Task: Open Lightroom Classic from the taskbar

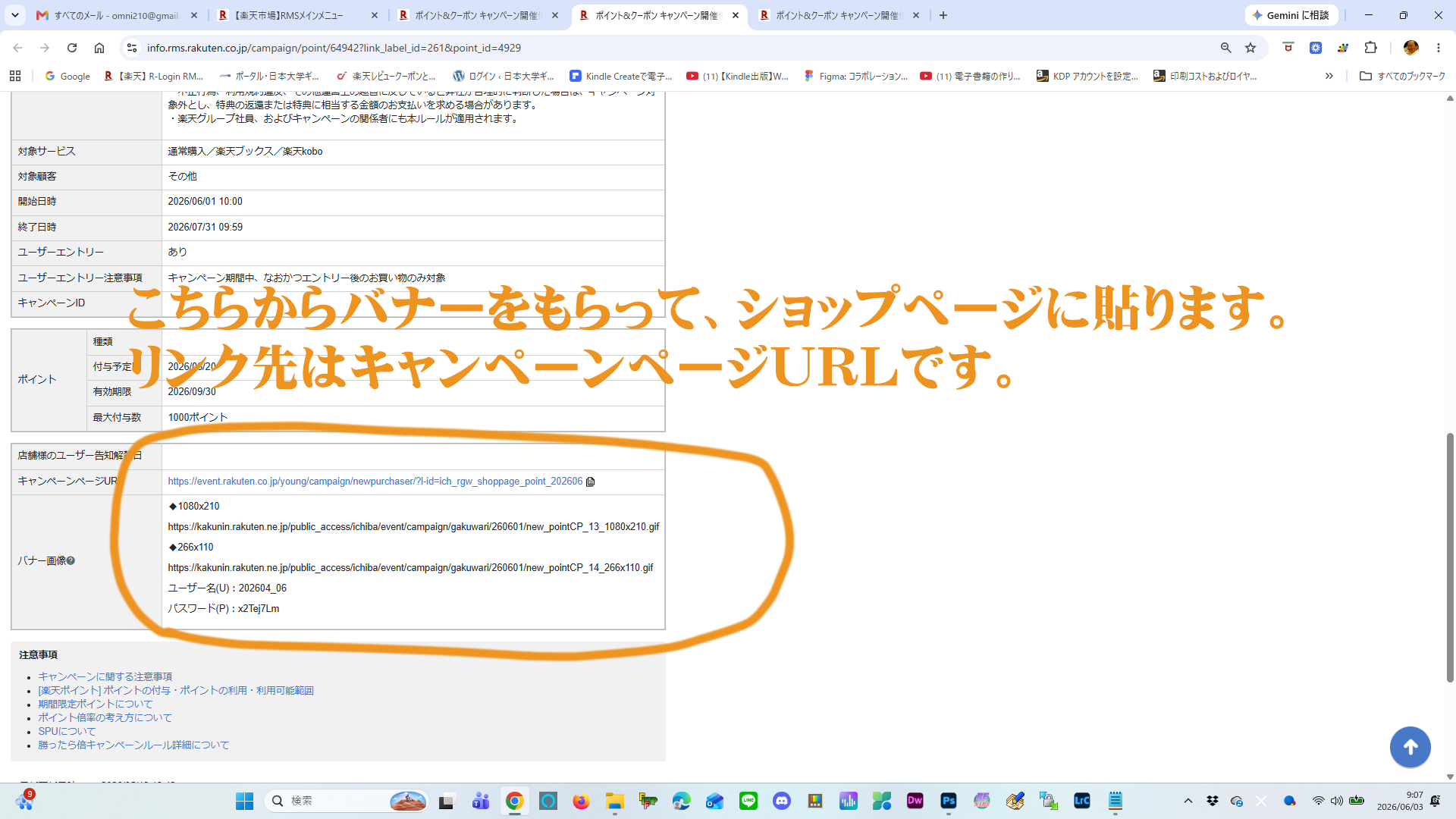Action: click(1082, 801)
